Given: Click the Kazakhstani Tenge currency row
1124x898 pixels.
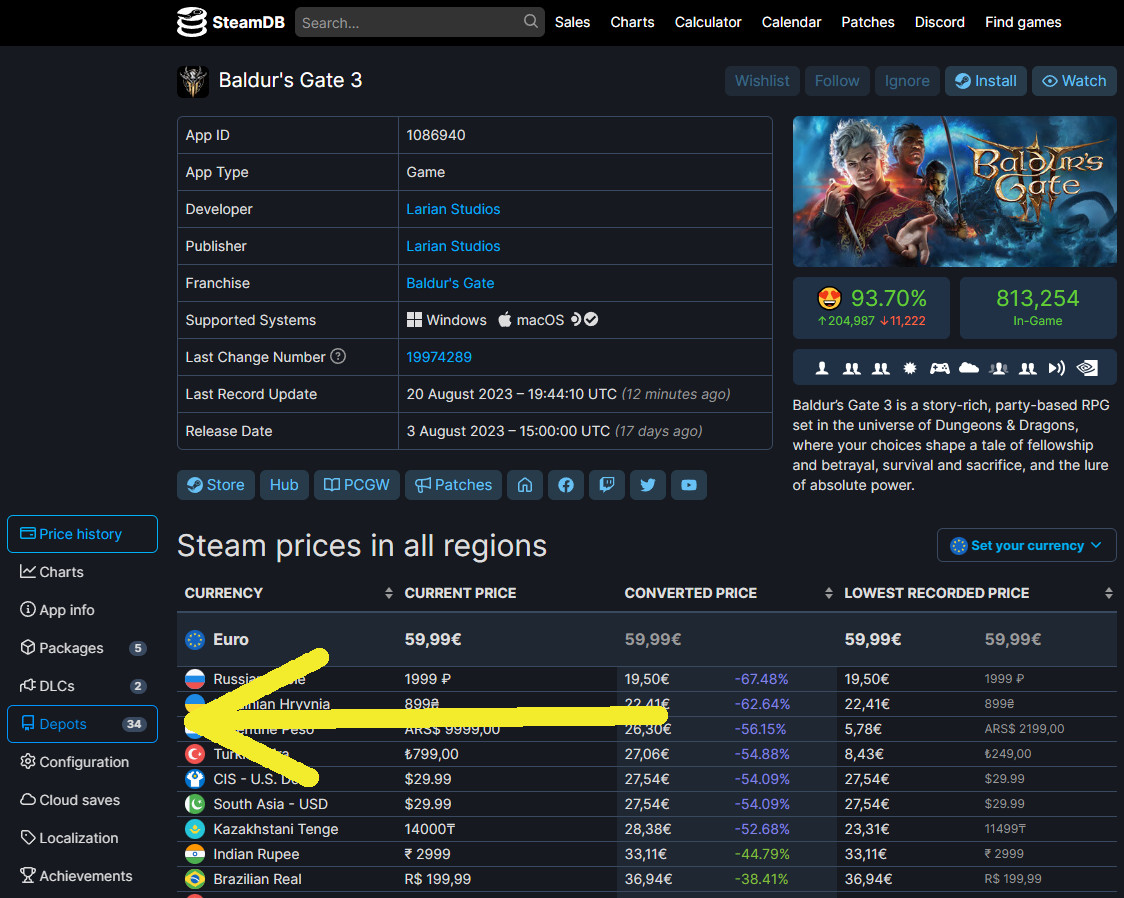Looking at the screenshot, I should 647,829.
